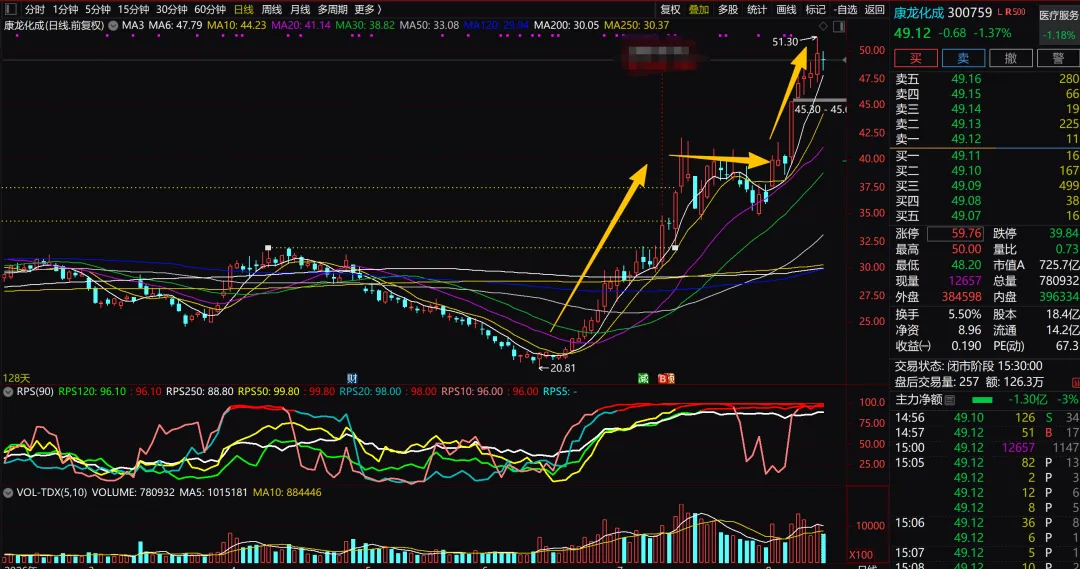This screenshot has height=569, width=1080.
Task: Activate the 画线 drawing tools
Action: pos(787,10)
